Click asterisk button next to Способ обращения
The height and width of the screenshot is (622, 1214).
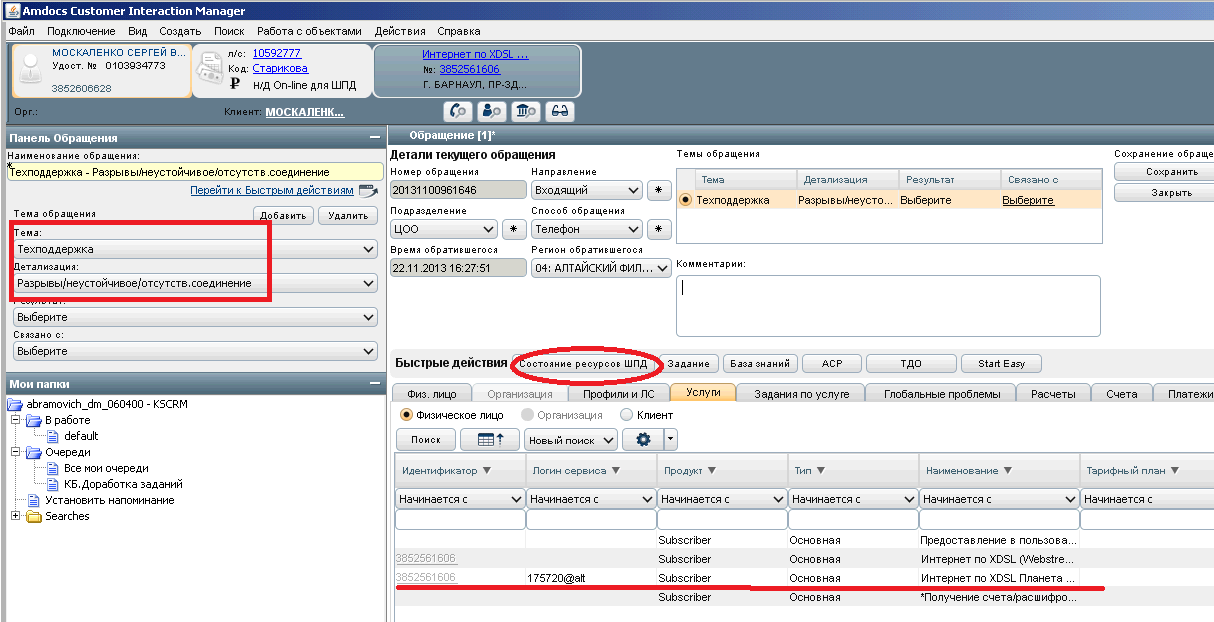click(658, 229)
